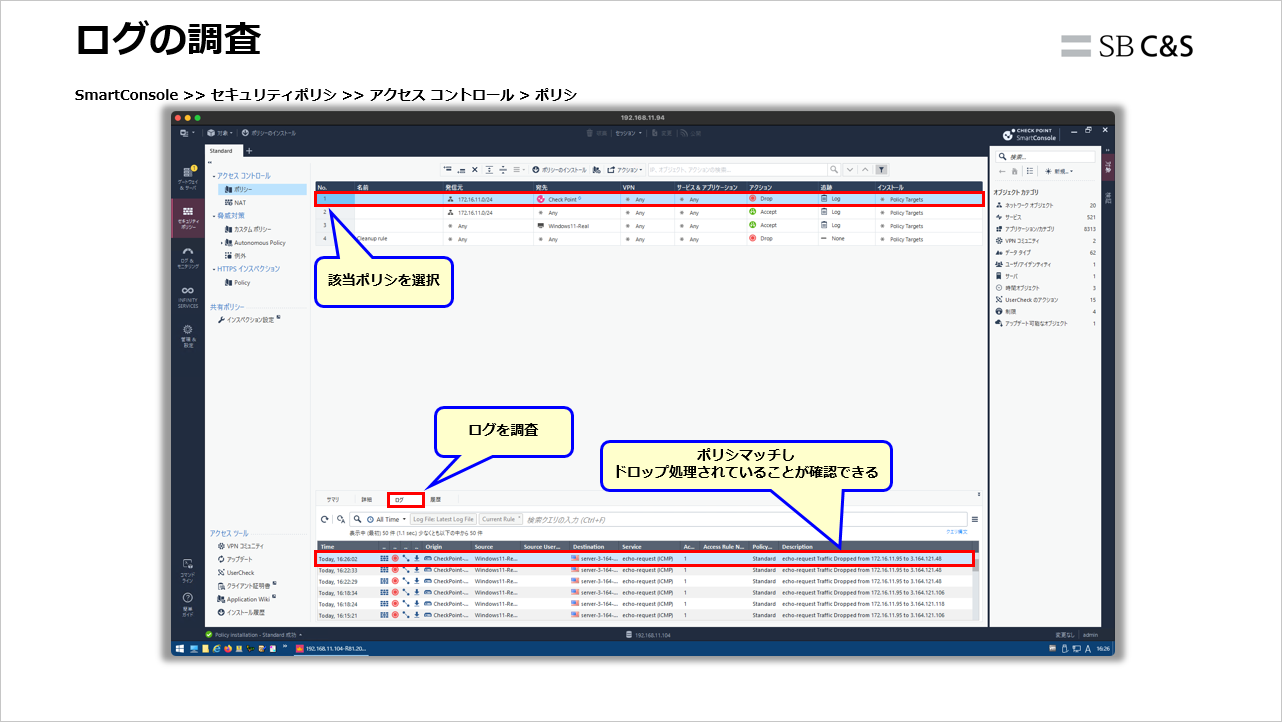Collapse the Threat Prevention tree section
The height and width of the screenshot is (722, 1282).
[x=212, y=215]
